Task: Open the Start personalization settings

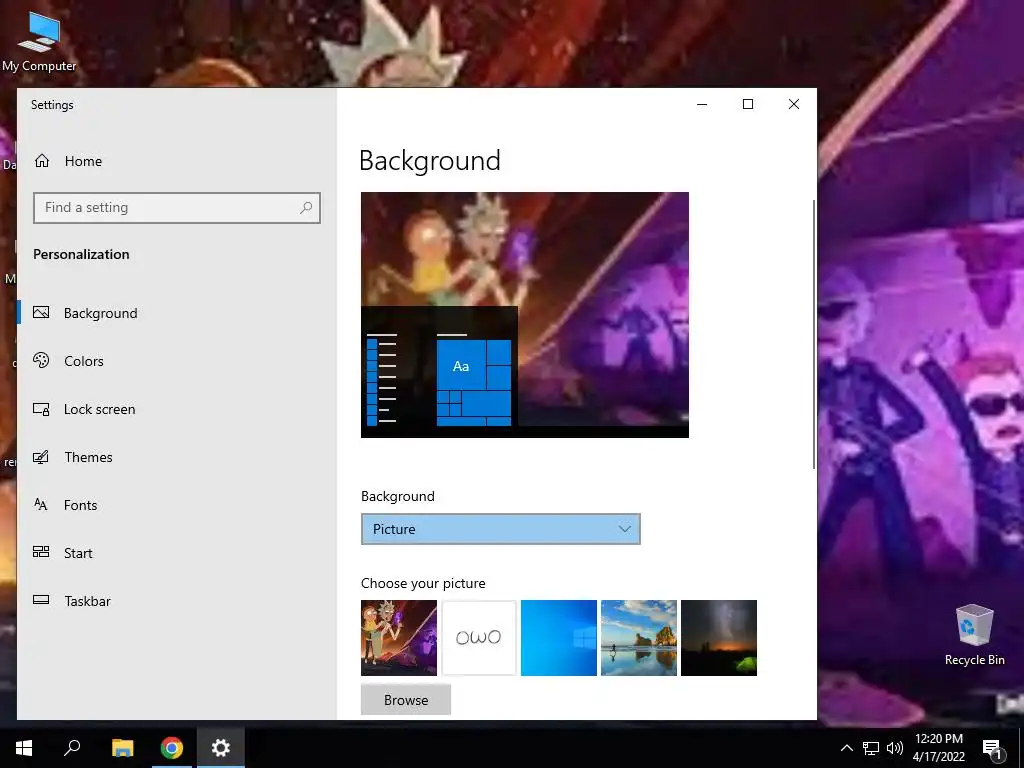Action: tap(176, 553)
